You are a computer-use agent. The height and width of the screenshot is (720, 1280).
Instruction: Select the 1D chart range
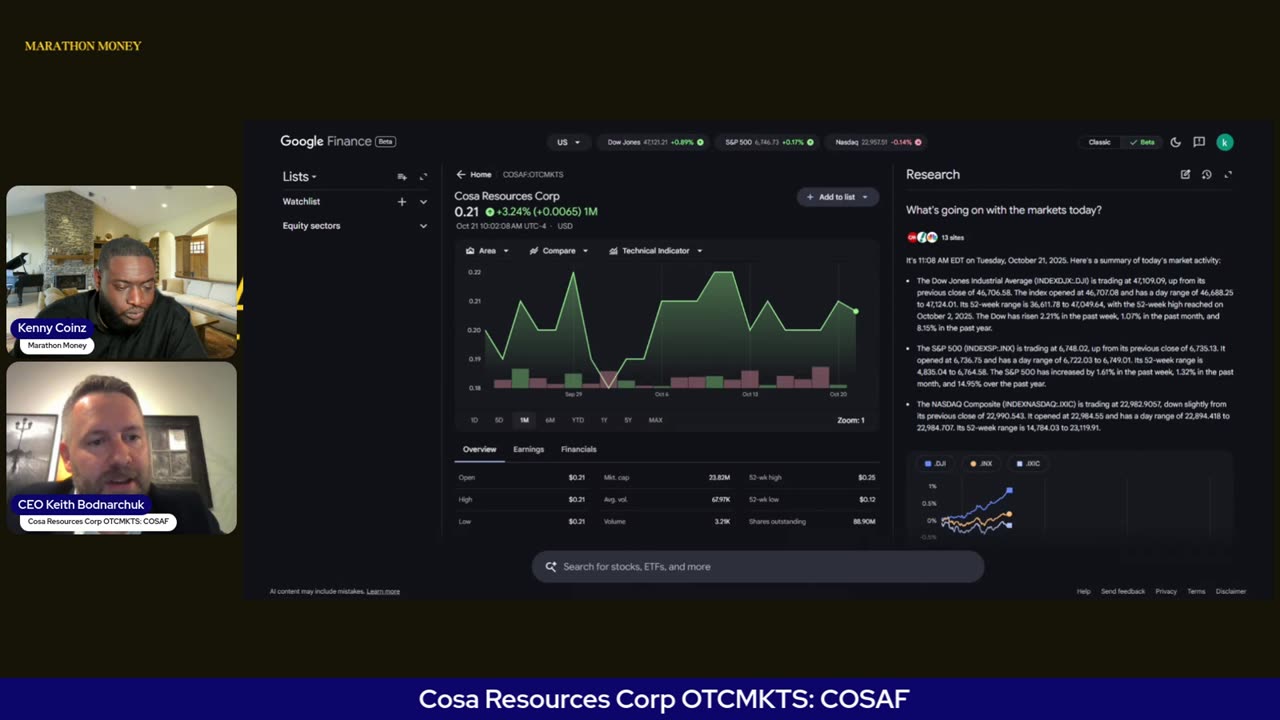[x=474, y=420]
